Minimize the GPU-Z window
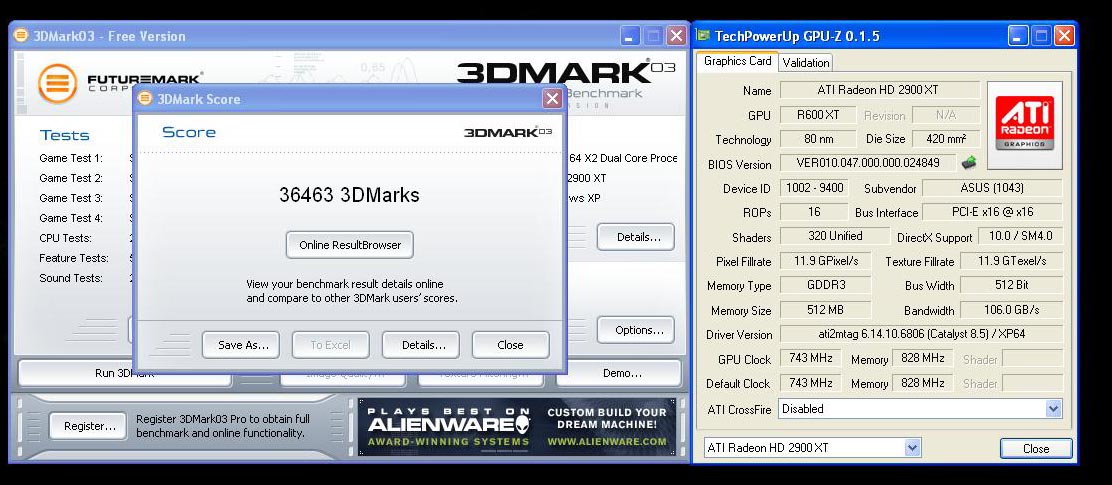1112x485 pixels. click(x=1019, y=35)
